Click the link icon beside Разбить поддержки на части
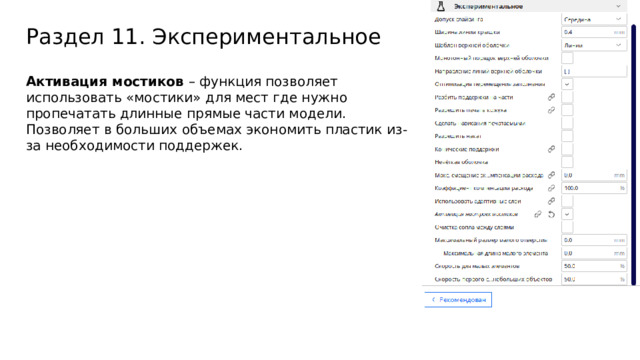This screenshot has height=360, width=640. tap(551, 97)
